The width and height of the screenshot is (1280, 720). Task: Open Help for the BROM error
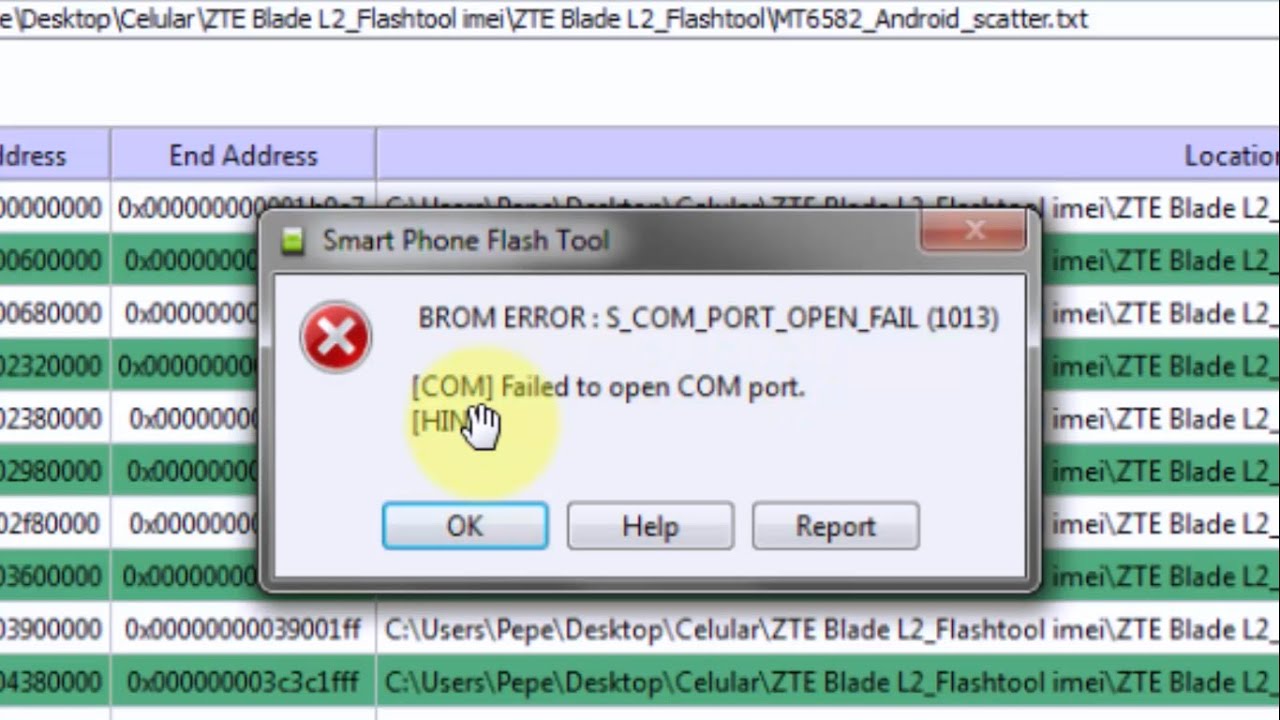tap(650, 526)
